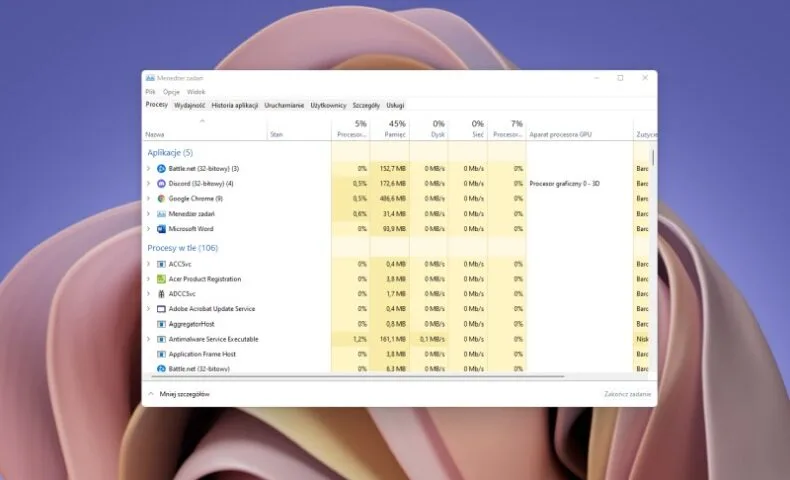Image resolution: width=790 pixels, height=480 pixels.
Task: Open the Użytkownicy tab
Action: tap(328, 106)
